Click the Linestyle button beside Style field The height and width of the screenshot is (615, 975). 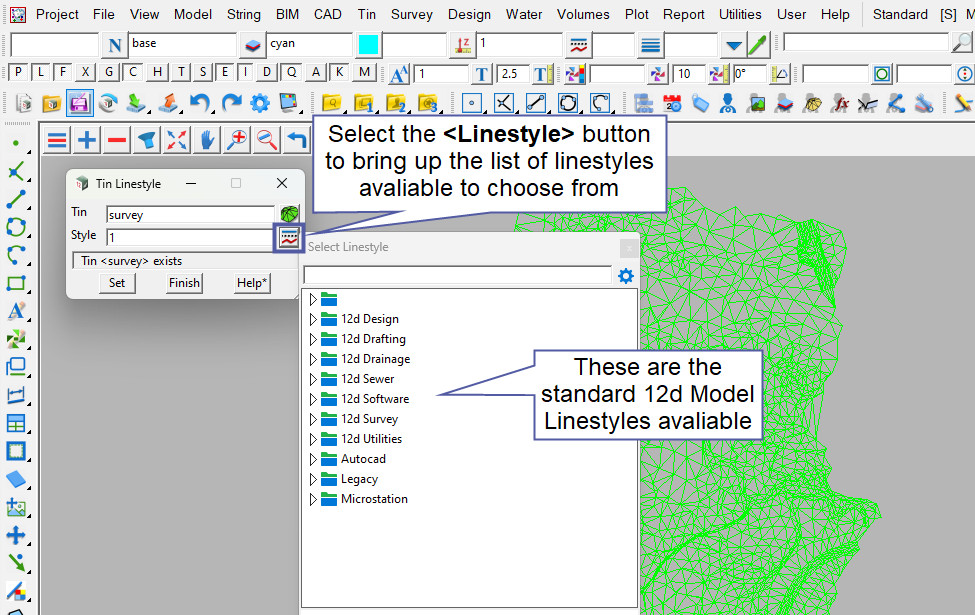coord(289,237)
